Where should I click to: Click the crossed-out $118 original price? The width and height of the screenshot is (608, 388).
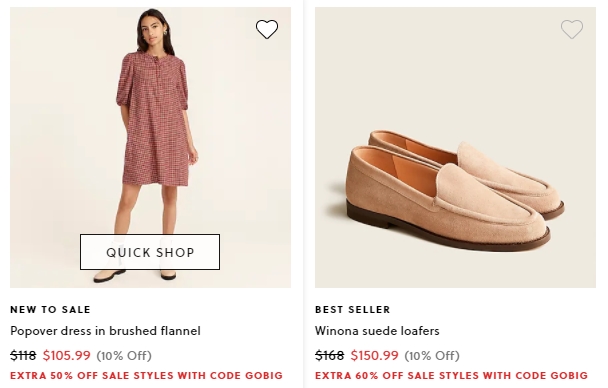point(23,355)
